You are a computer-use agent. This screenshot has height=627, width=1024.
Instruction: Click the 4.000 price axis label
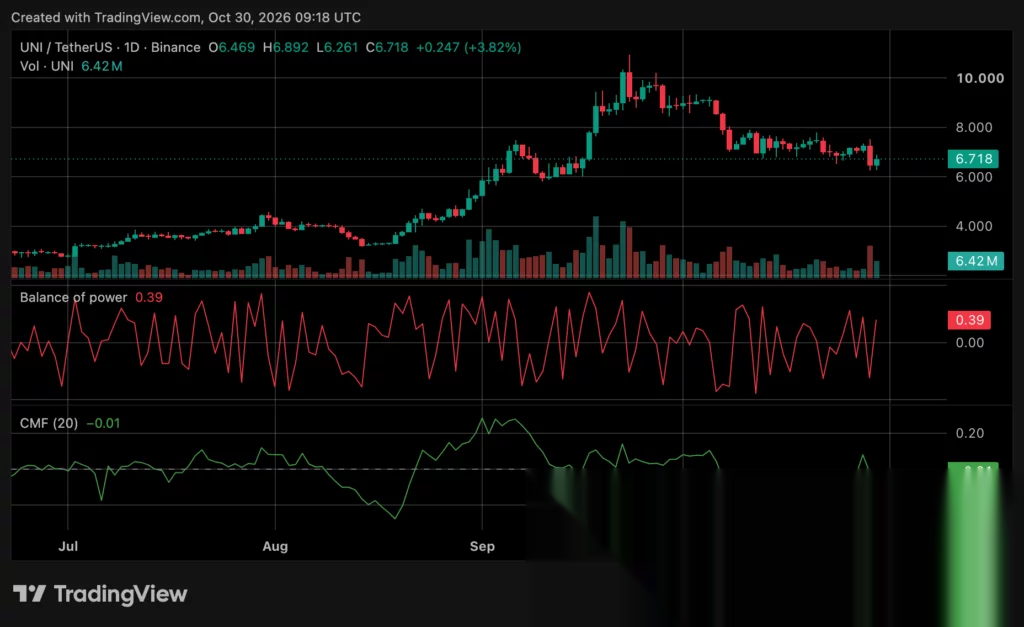(x=974, y=226)
